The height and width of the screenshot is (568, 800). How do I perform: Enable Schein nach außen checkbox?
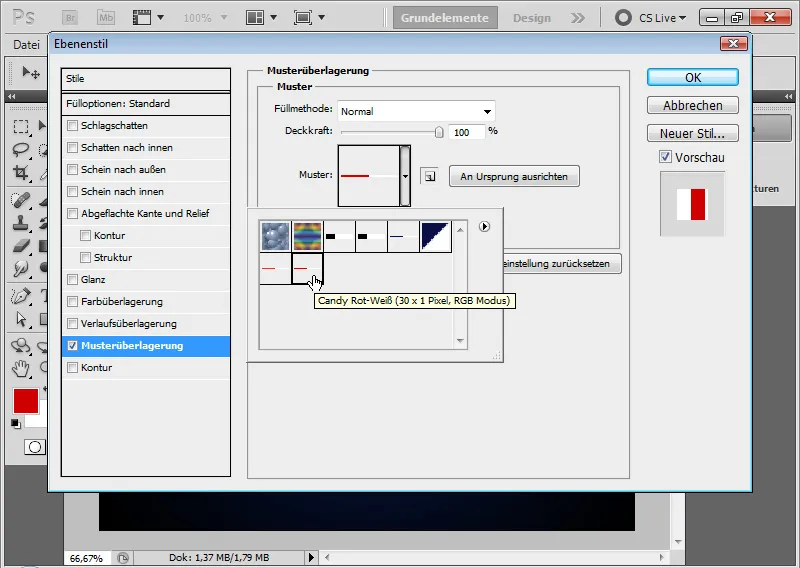[x=72, y=169]
